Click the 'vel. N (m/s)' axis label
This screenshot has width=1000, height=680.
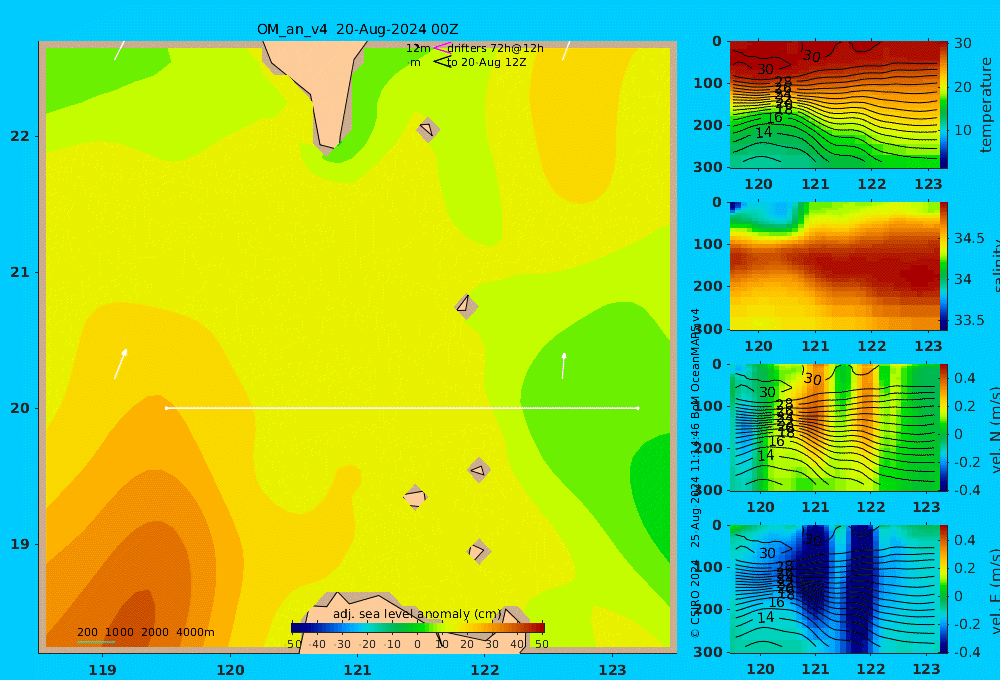coord(994,429)
